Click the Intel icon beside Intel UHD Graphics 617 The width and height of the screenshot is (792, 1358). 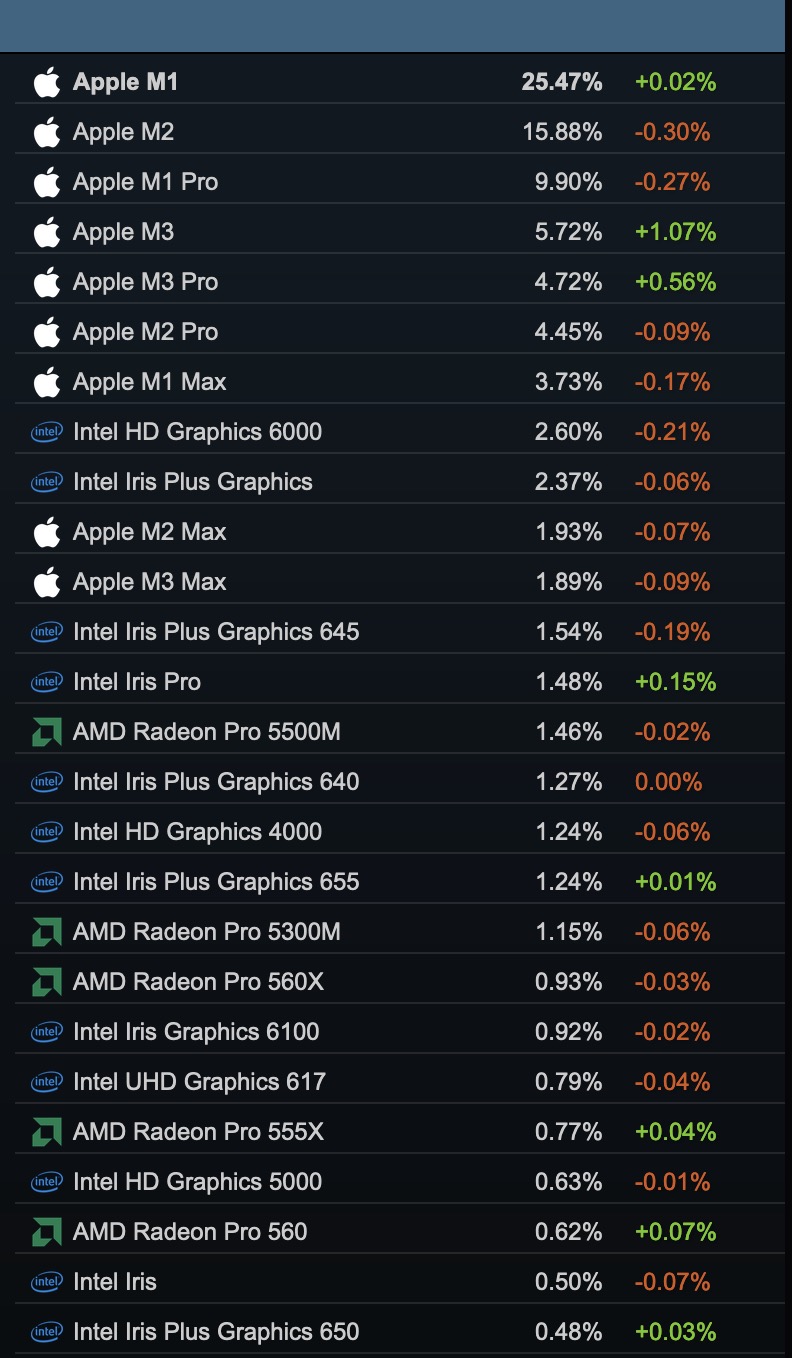47,1082
